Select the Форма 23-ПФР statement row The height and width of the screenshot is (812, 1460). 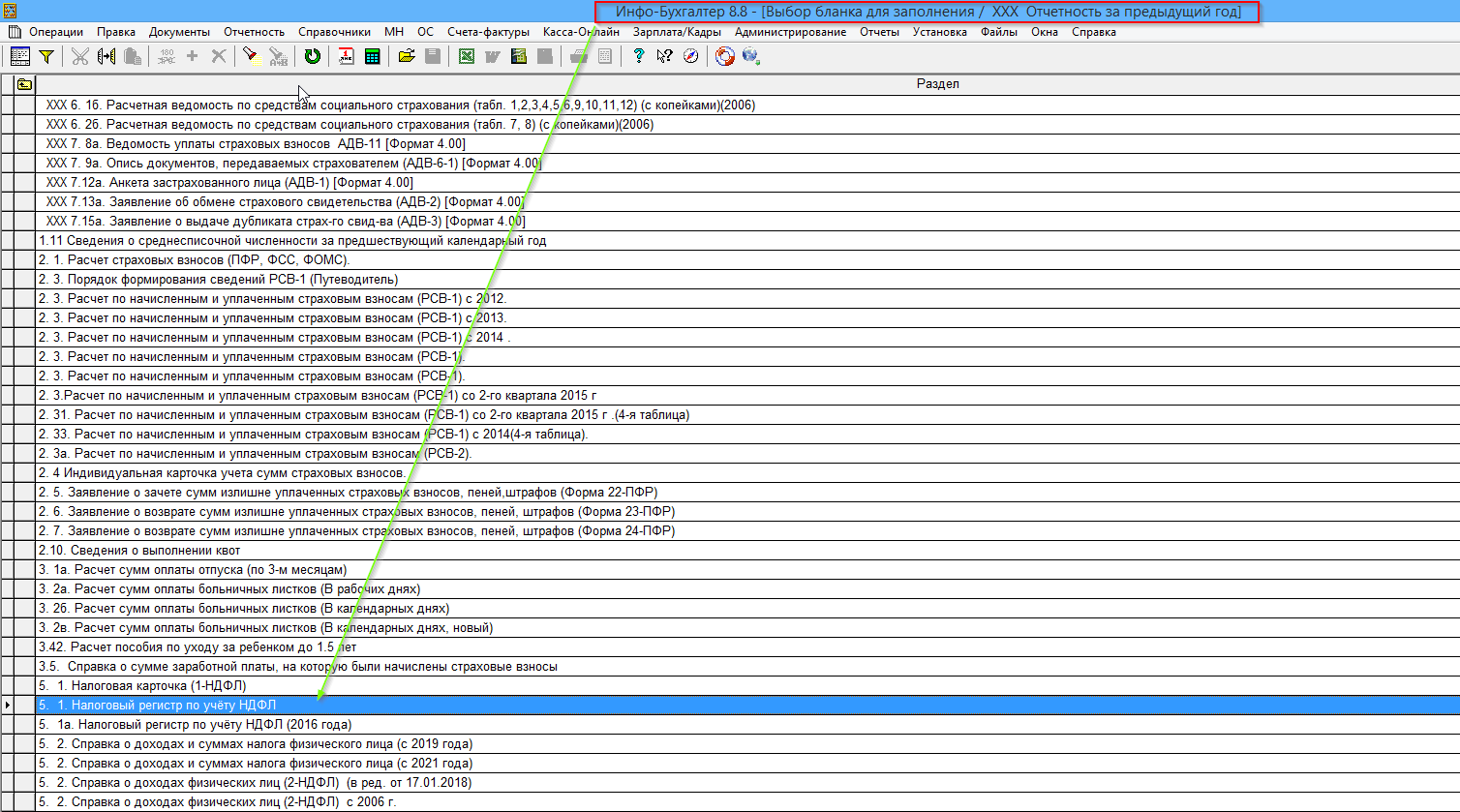coord(746,512)
